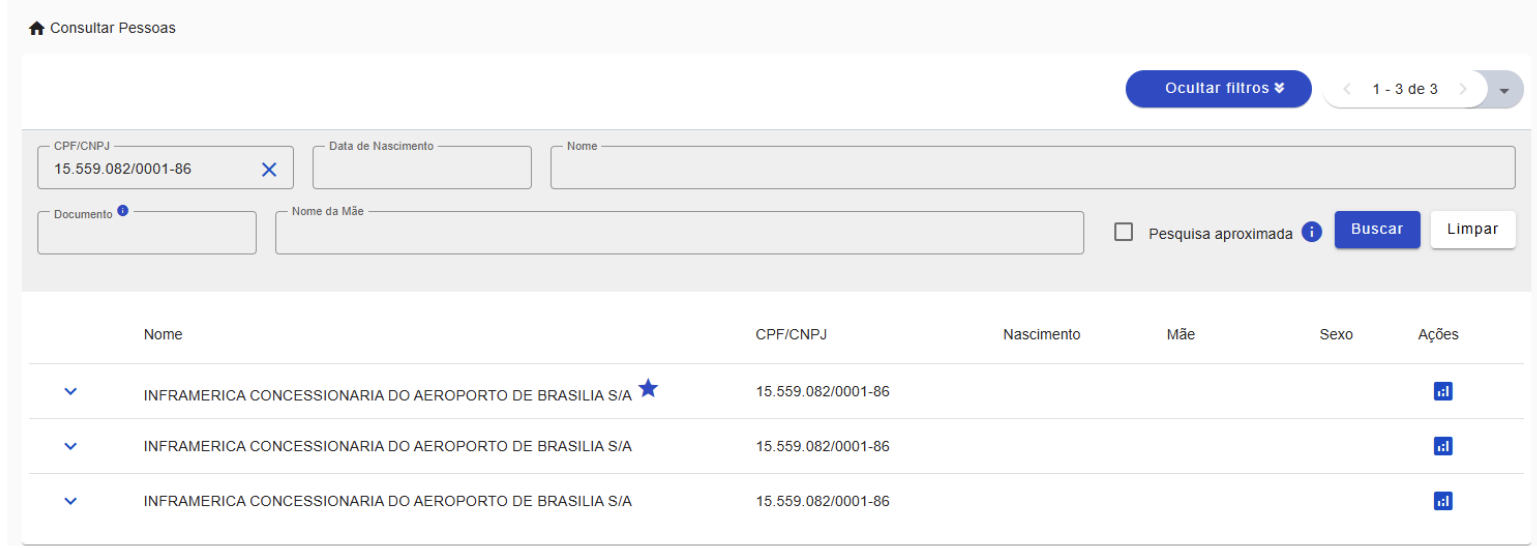This screenshot has height=548, width=1537.
Task: Expand the second INFRAMERICA result row
Action: pos(70,447)
